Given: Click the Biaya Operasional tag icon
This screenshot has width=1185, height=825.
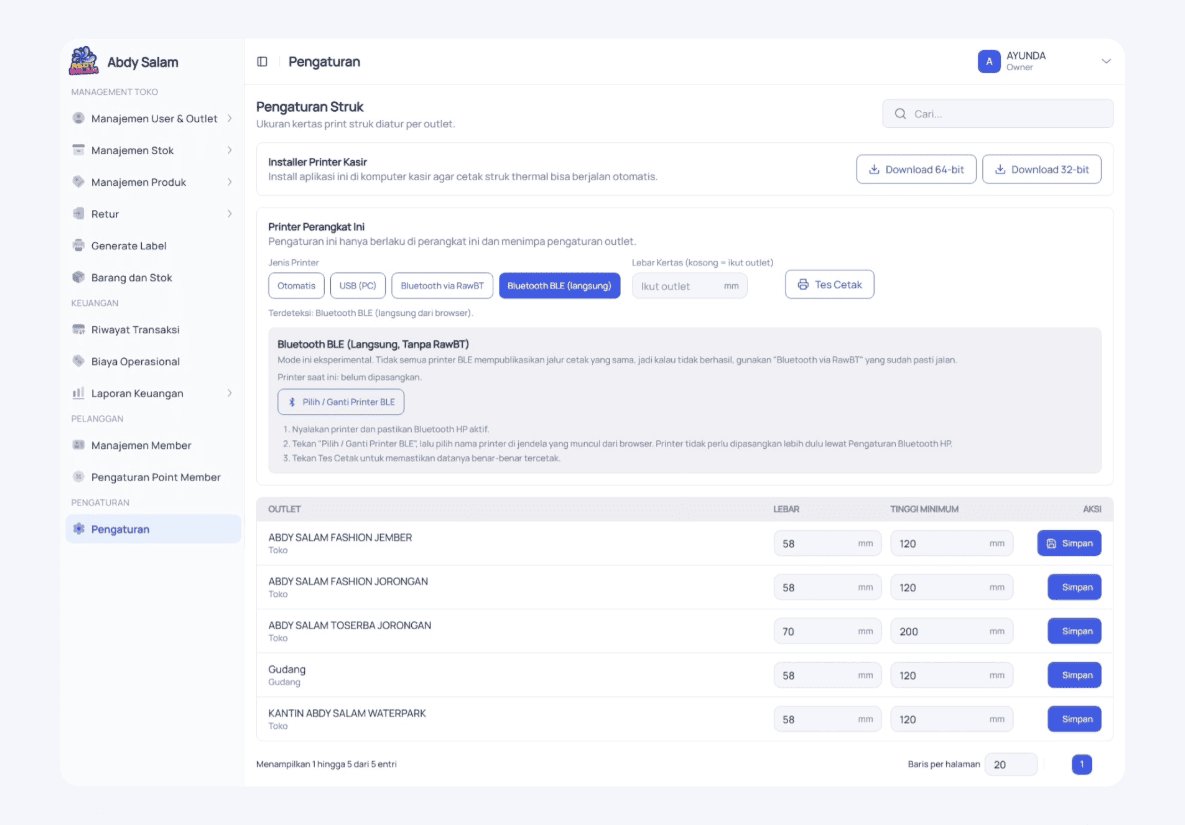Looking at the screenshot, I should 79,361.
